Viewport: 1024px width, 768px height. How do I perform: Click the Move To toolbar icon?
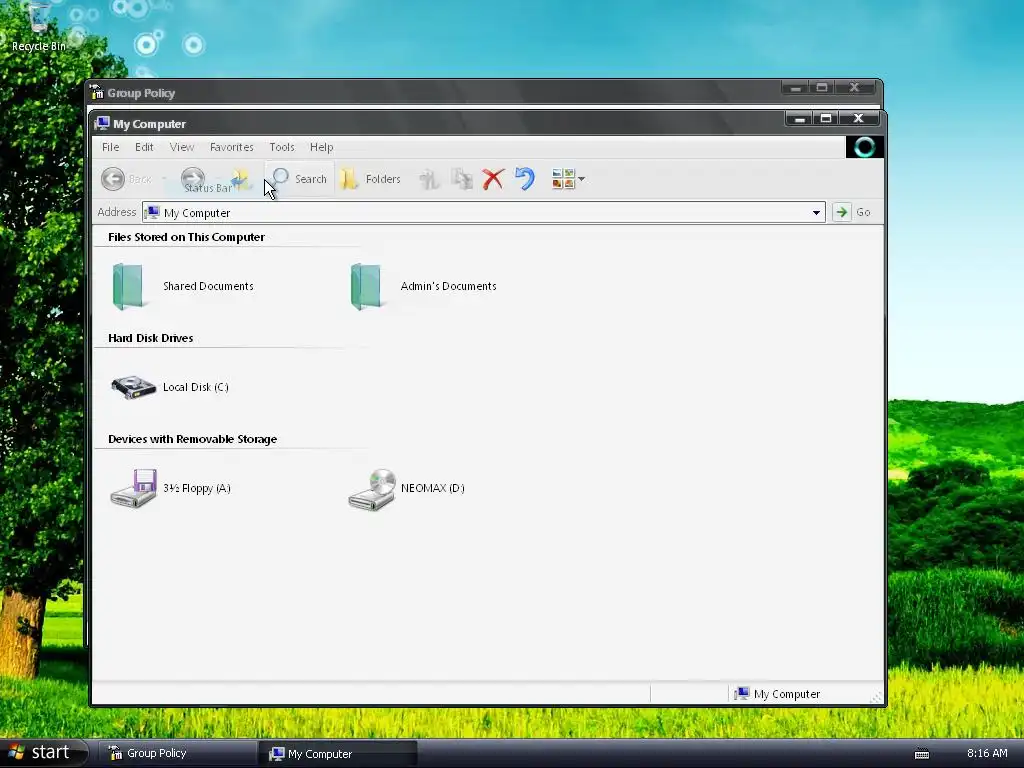(428, 179)
